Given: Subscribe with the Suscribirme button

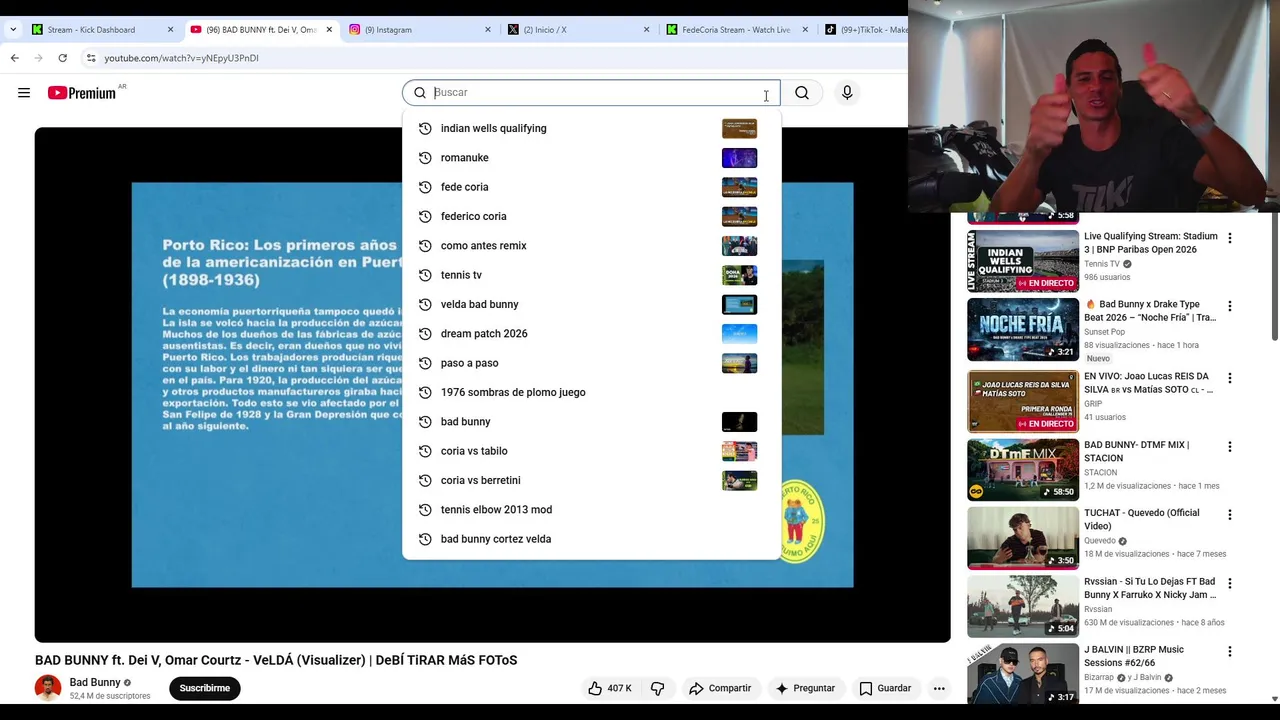Looking at the screenshot, I should (205, 688).
